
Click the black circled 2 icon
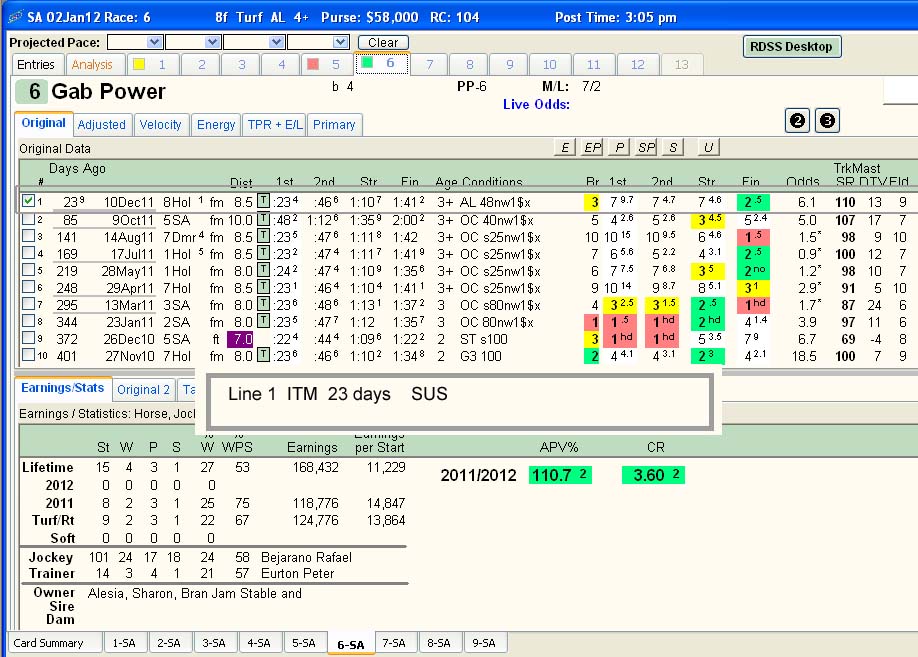pyautogui.click(x=797, y=121)
